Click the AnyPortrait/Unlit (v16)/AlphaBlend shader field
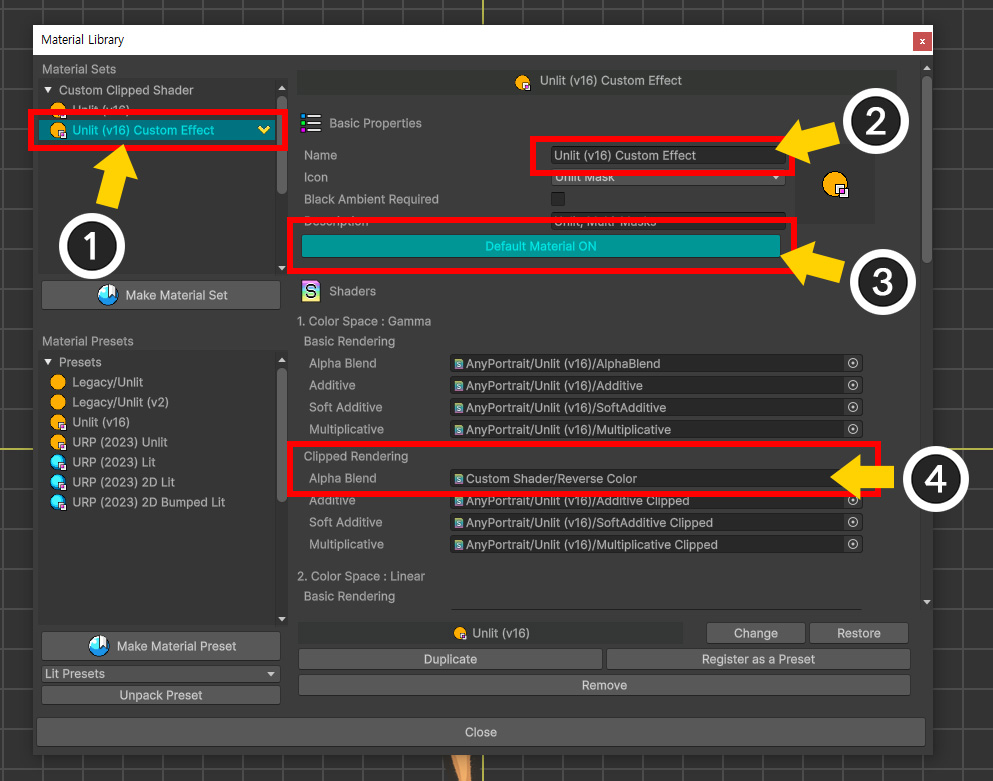This screenshot has width=993, height=781. point(656,363)
